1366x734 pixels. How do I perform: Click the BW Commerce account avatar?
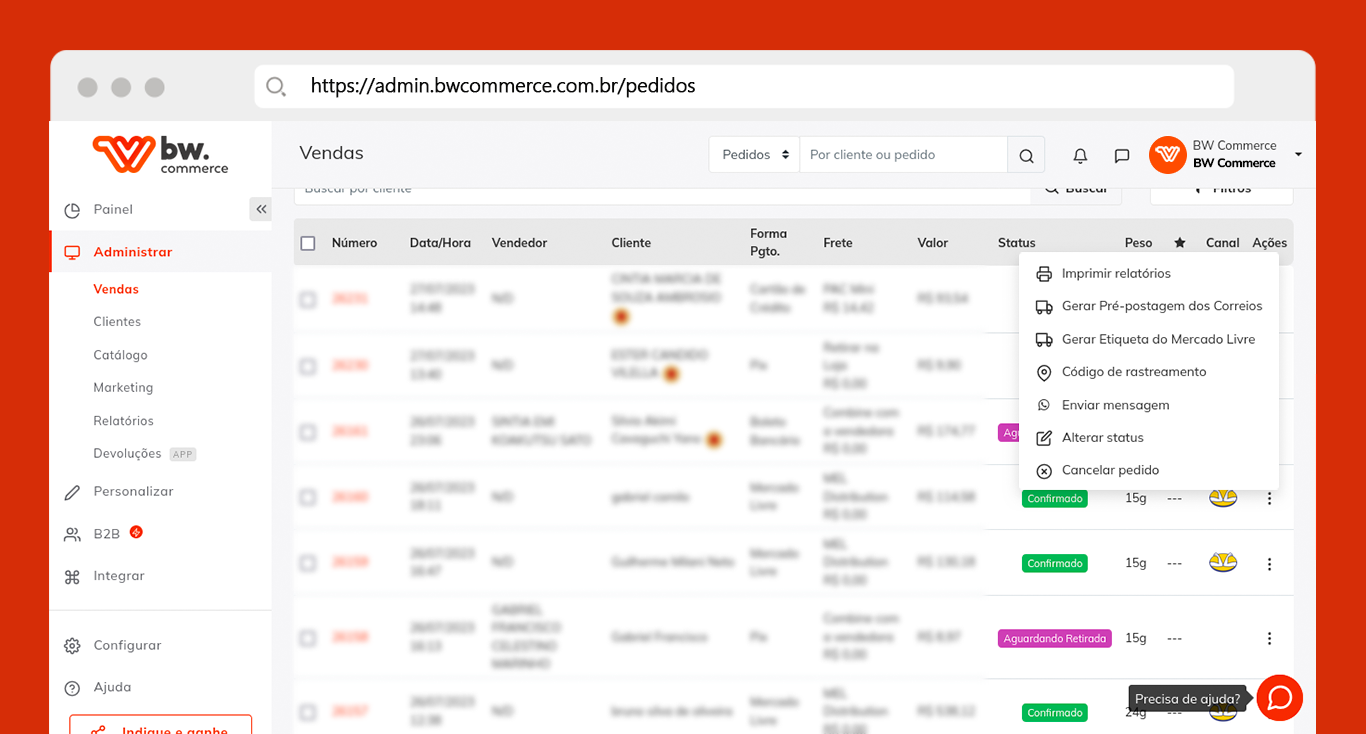[1167, 155]
